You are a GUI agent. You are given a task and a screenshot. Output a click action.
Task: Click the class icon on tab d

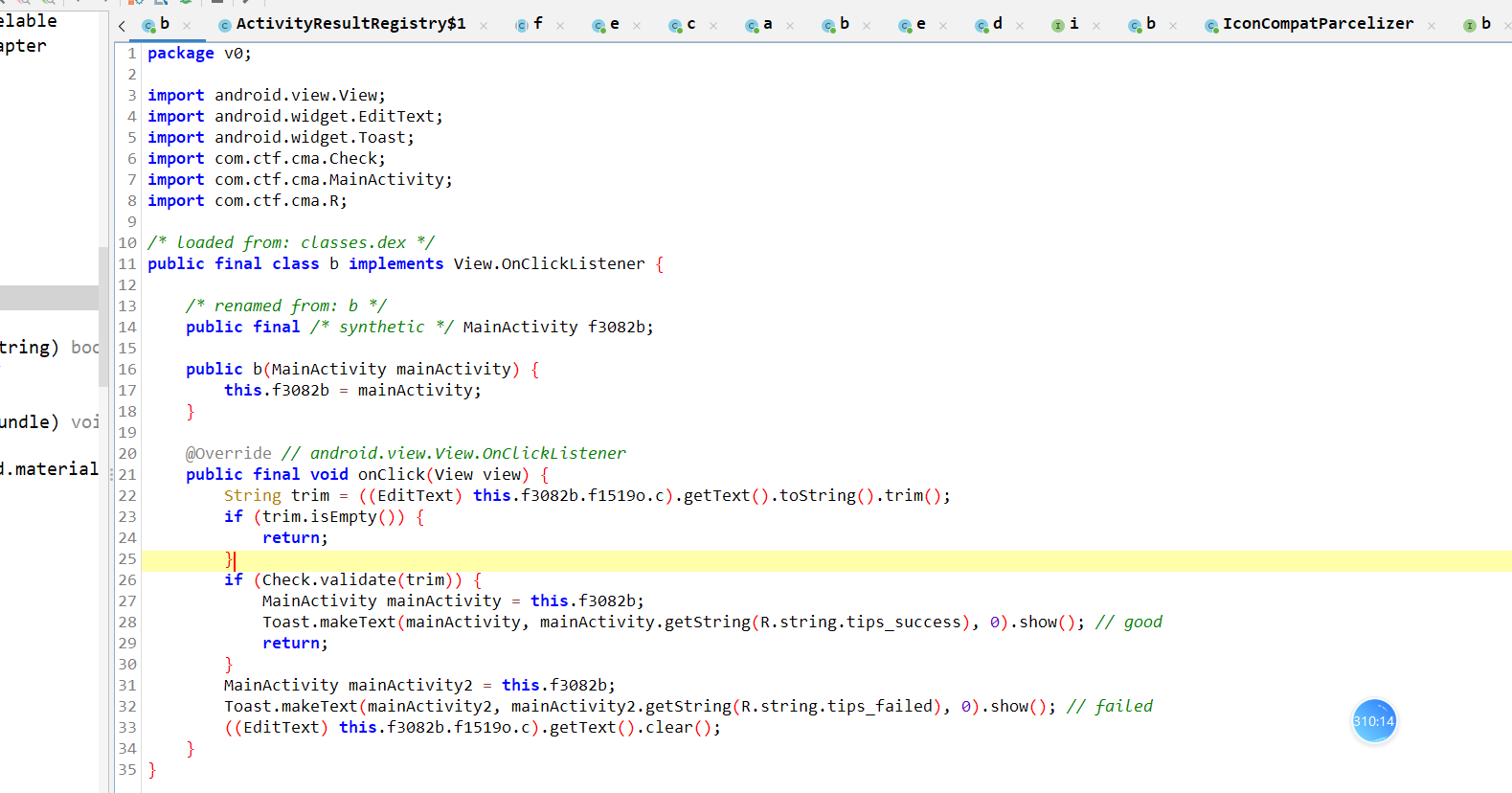tap(982, 25)
